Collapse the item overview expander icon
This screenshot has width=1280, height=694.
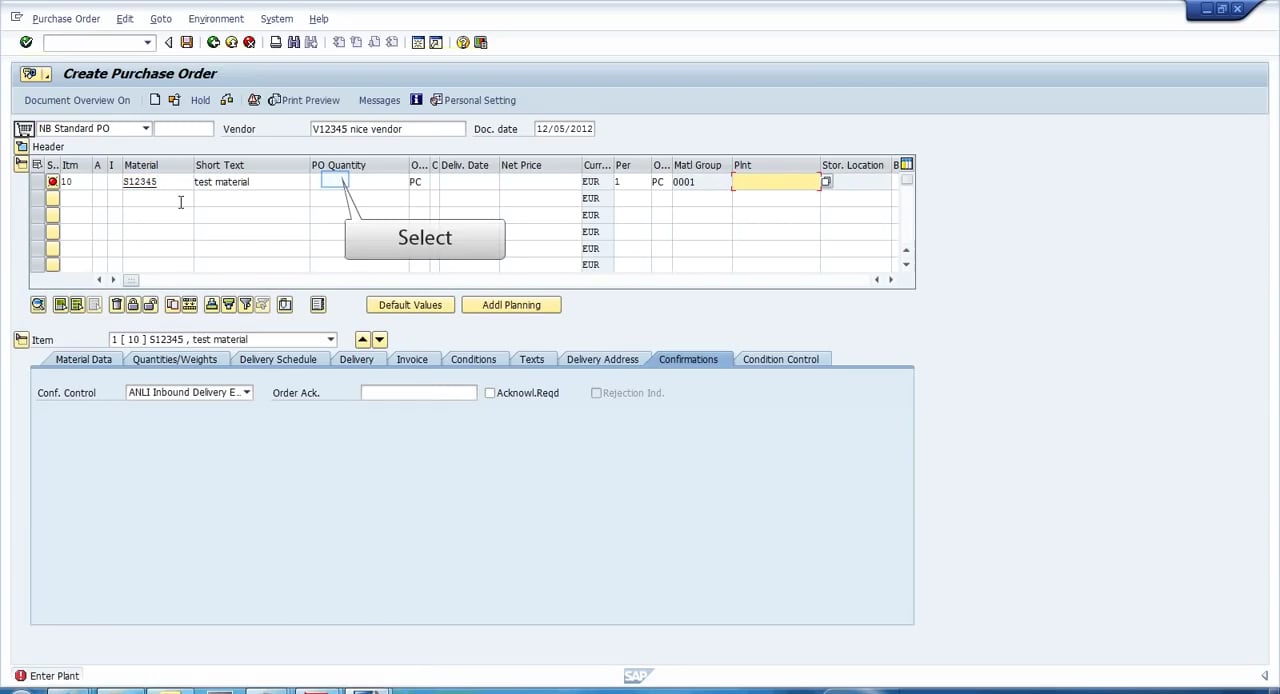click(x=22, y=164)
